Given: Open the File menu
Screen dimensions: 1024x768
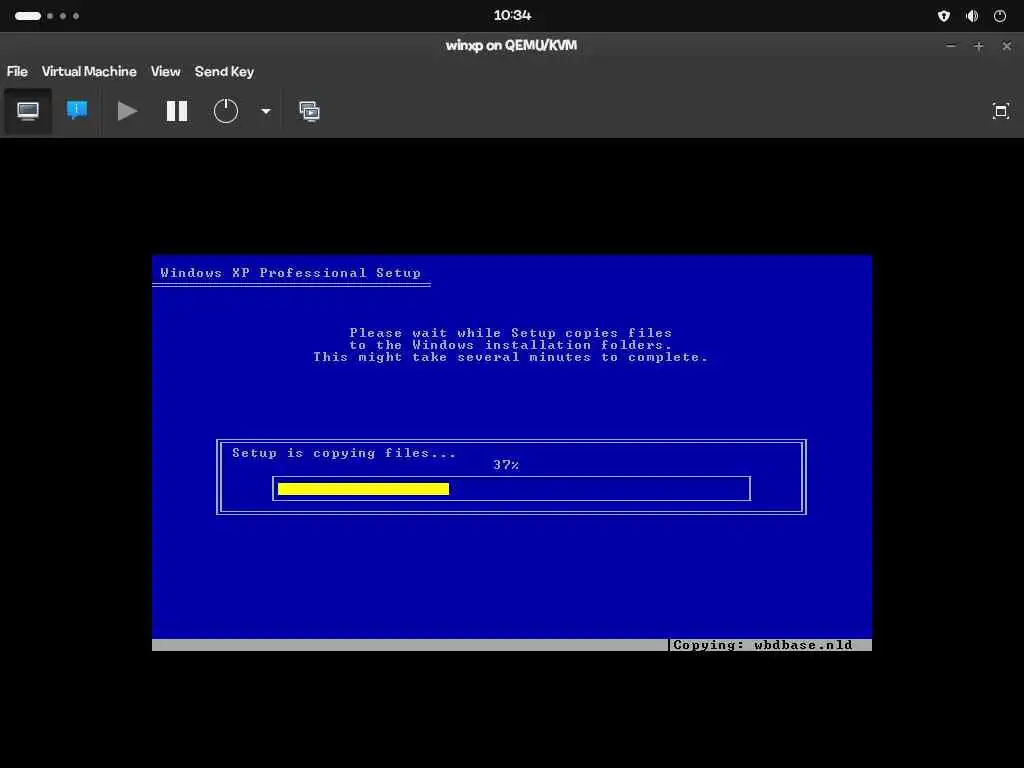Looking at the screenshot, I should pyautogui.click(x=17, y=72).
